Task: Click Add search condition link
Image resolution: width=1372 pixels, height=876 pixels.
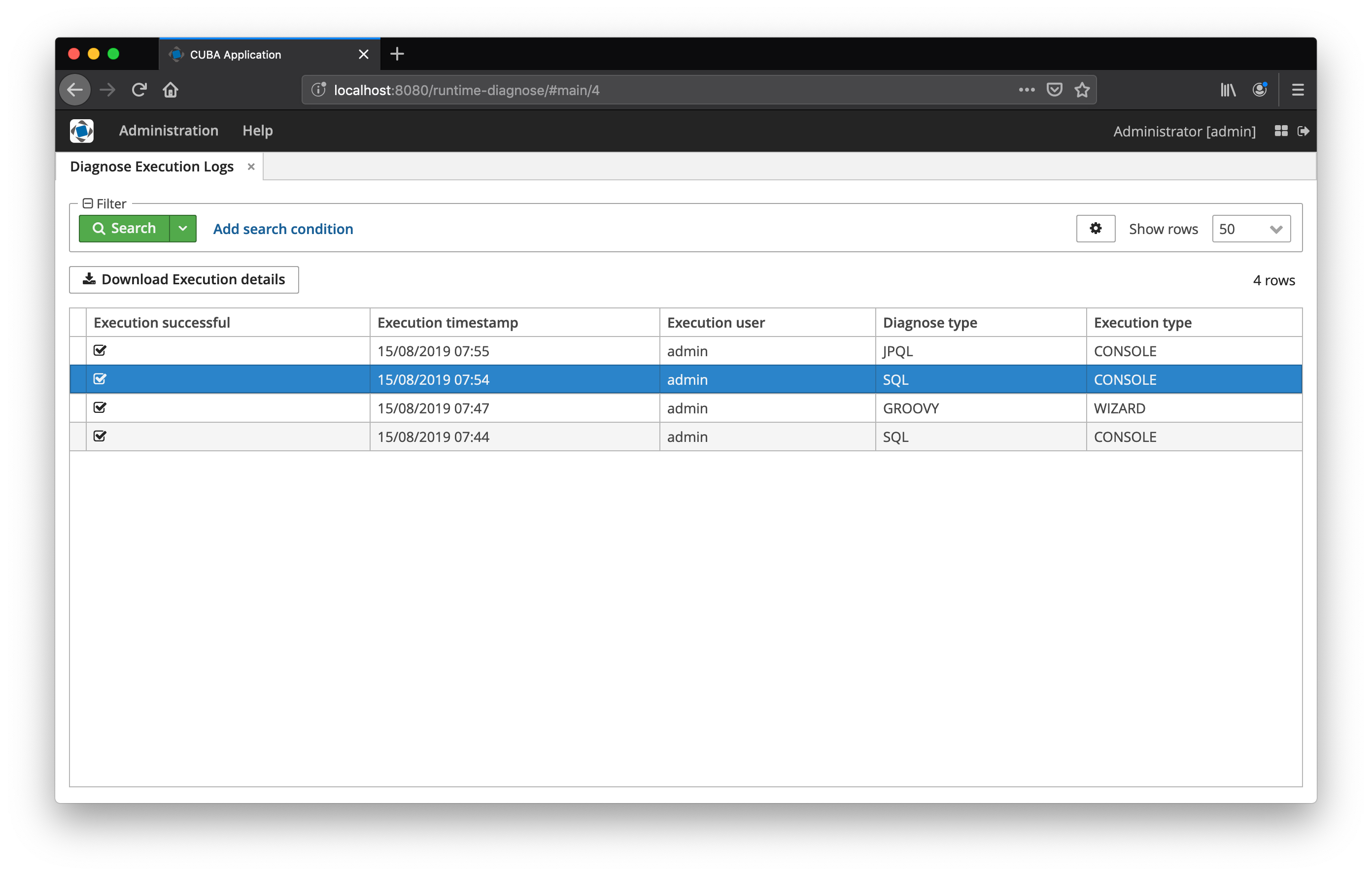Action: (282, 228)
